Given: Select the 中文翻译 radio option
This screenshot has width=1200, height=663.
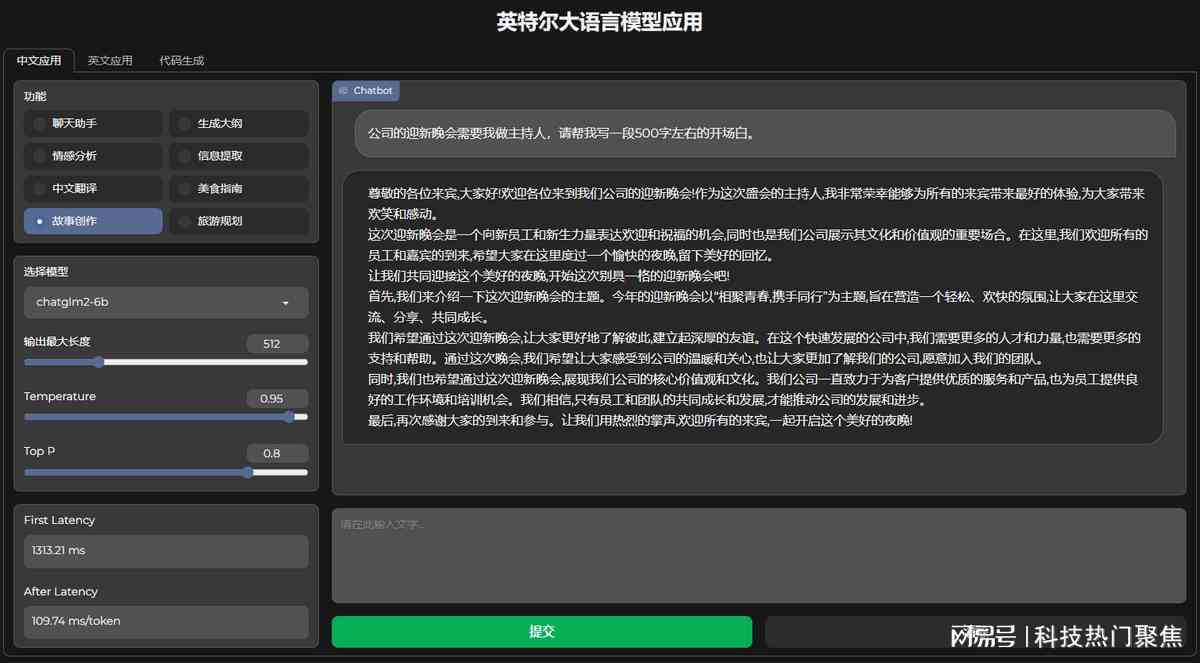Looking at the screenshot, I should pyautogui.click(x=93, y=188).
